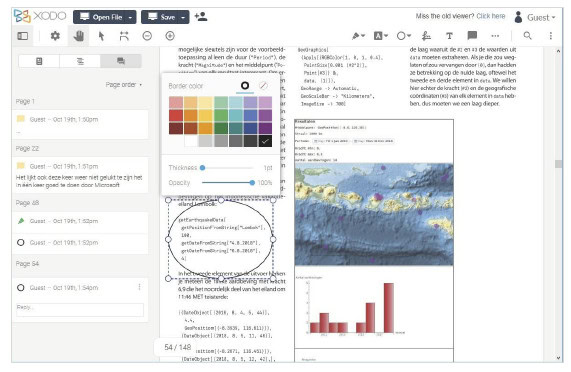Open the Page 1 Guest comment 1:50pm
571x372 pixels.
[80, 124]
